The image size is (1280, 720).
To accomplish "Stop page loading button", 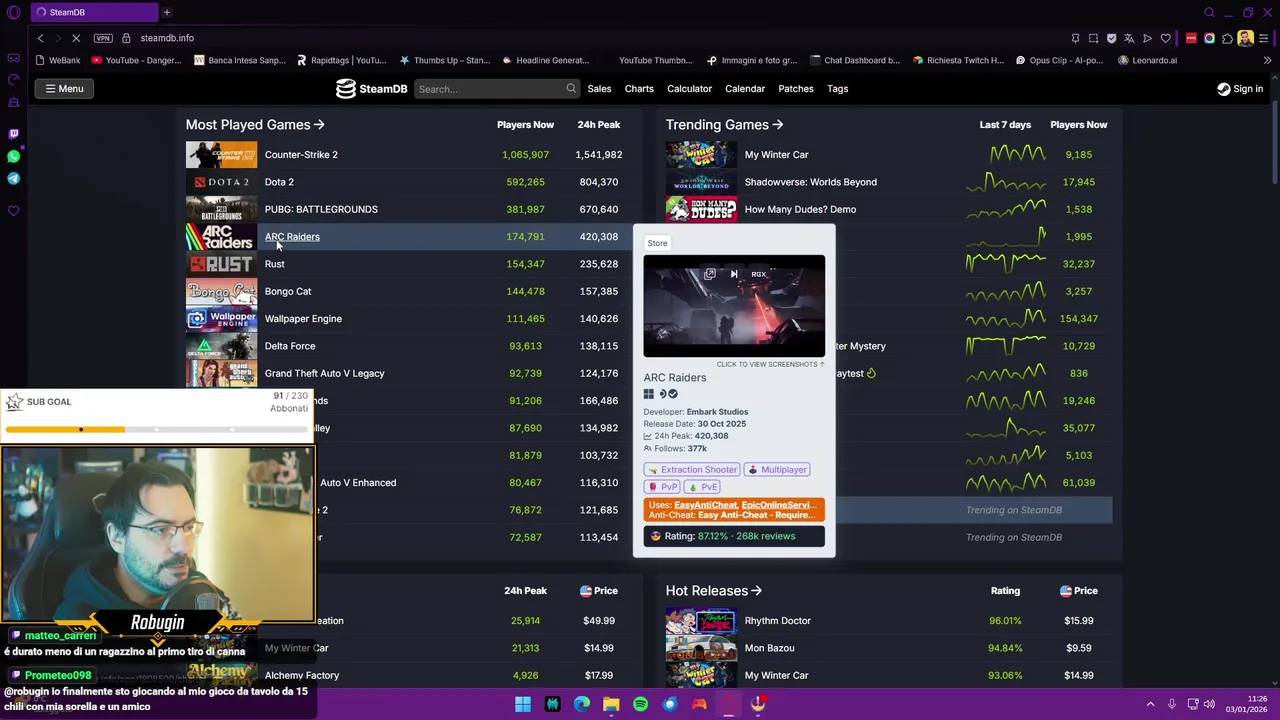I will (77, 38).
